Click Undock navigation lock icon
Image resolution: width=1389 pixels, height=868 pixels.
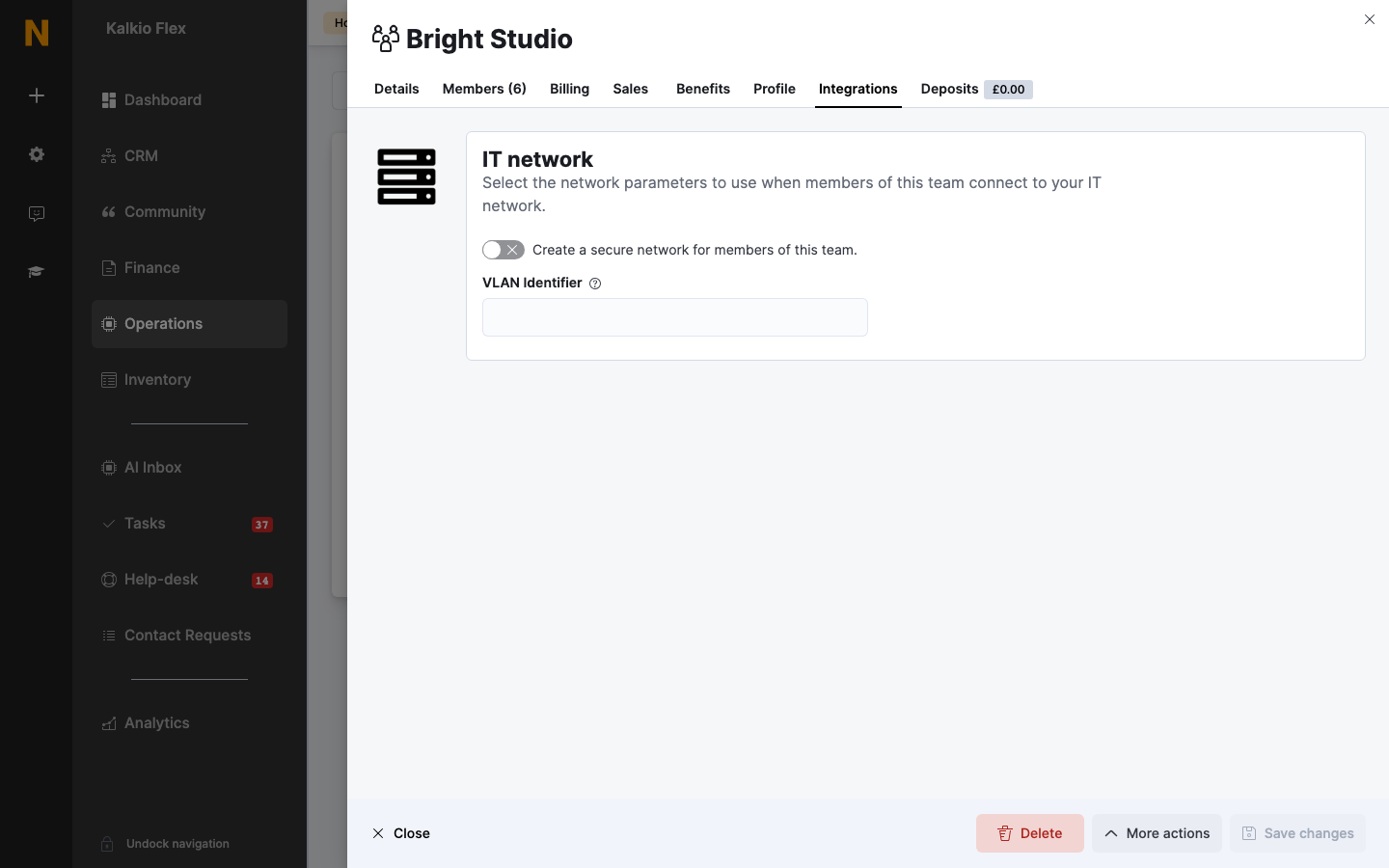(x=107, y=844)
